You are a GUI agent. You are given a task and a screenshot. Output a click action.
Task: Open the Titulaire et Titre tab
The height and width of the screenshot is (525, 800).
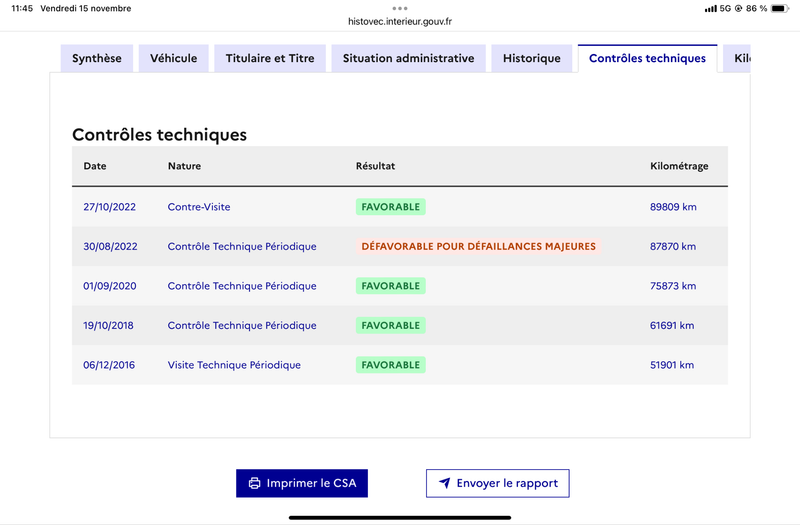point(270,59)
